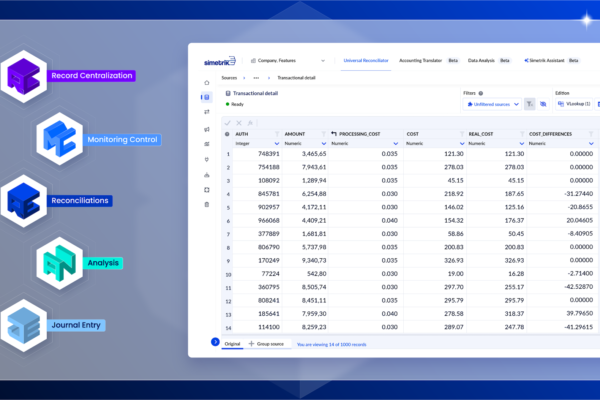
Task: Click the Monitoring Control hexagon icon
Action: [x=60, y=138]
